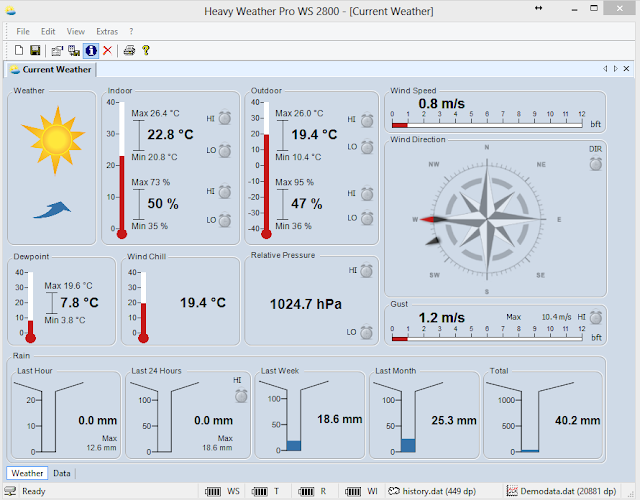Click the Save floppy disk toolbar icon
This screenshot has height=500, width=640.
35,50
